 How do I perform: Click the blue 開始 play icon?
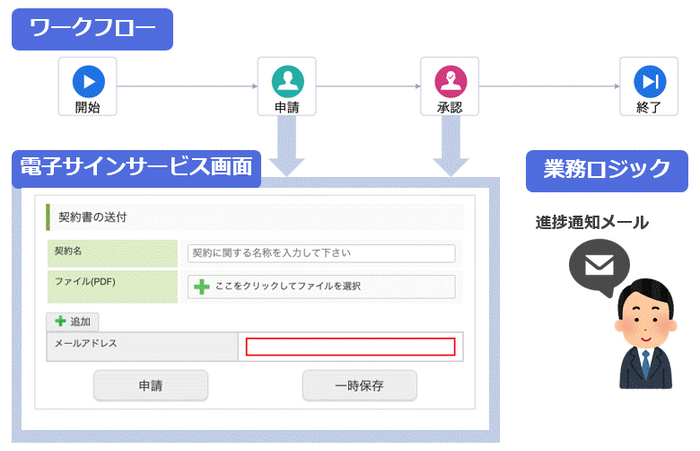[88, 81]
